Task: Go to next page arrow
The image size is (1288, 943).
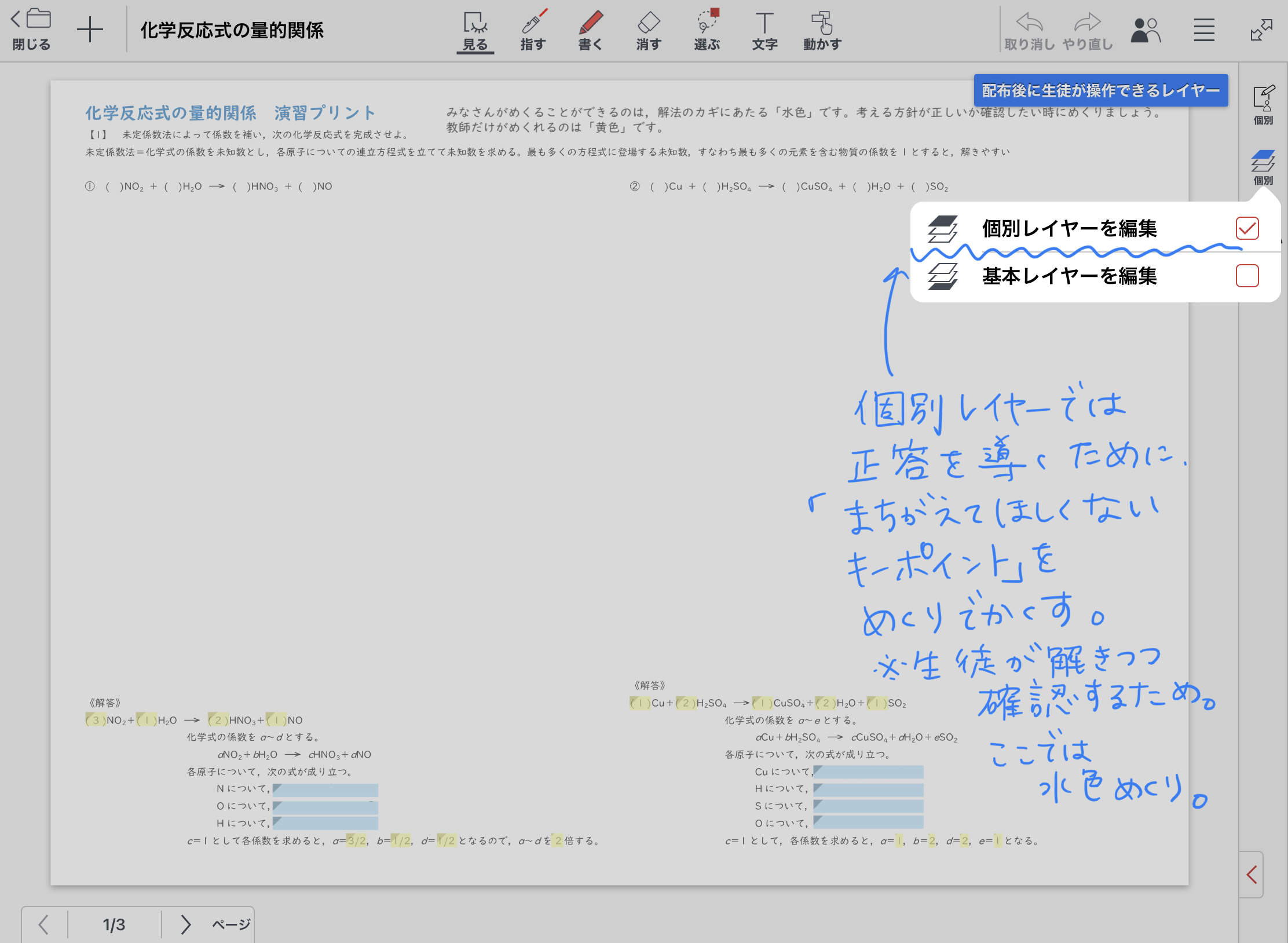Action: click(185, 924)
